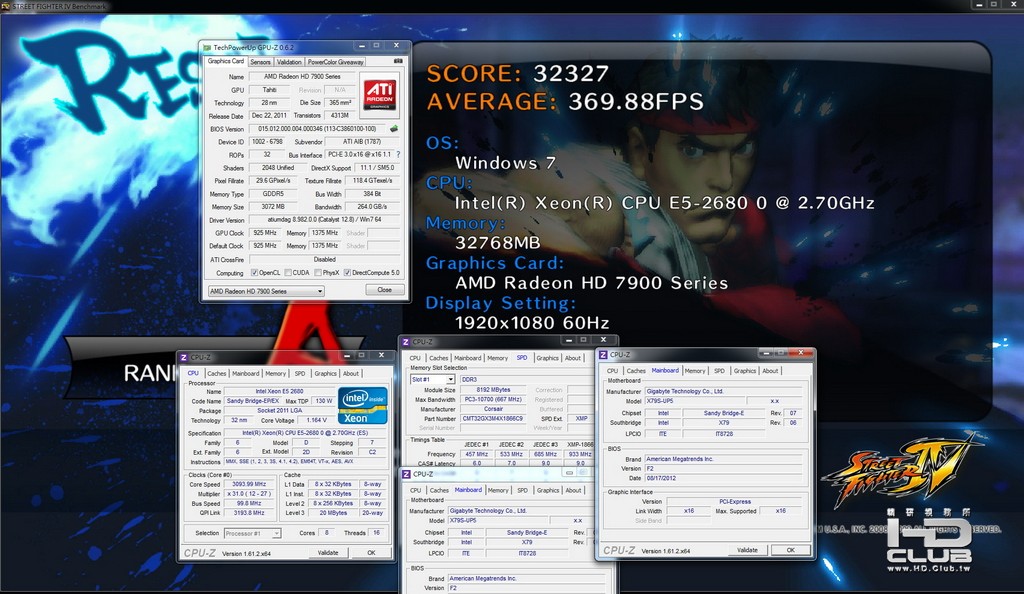Click OK in the CPU-Z Graphic Interface window
The width and height of the screenshot is (1024, 594).
click(790, 550)
